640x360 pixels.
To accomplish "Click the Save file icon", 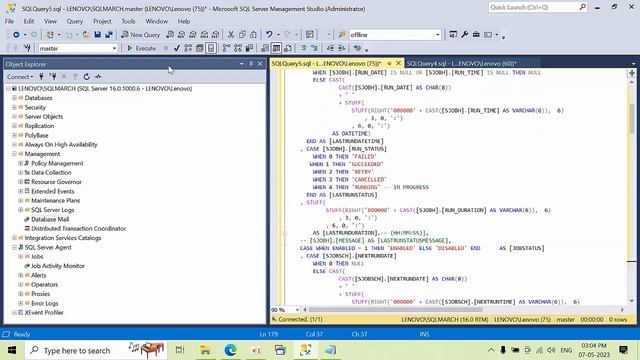I will 98,35.
